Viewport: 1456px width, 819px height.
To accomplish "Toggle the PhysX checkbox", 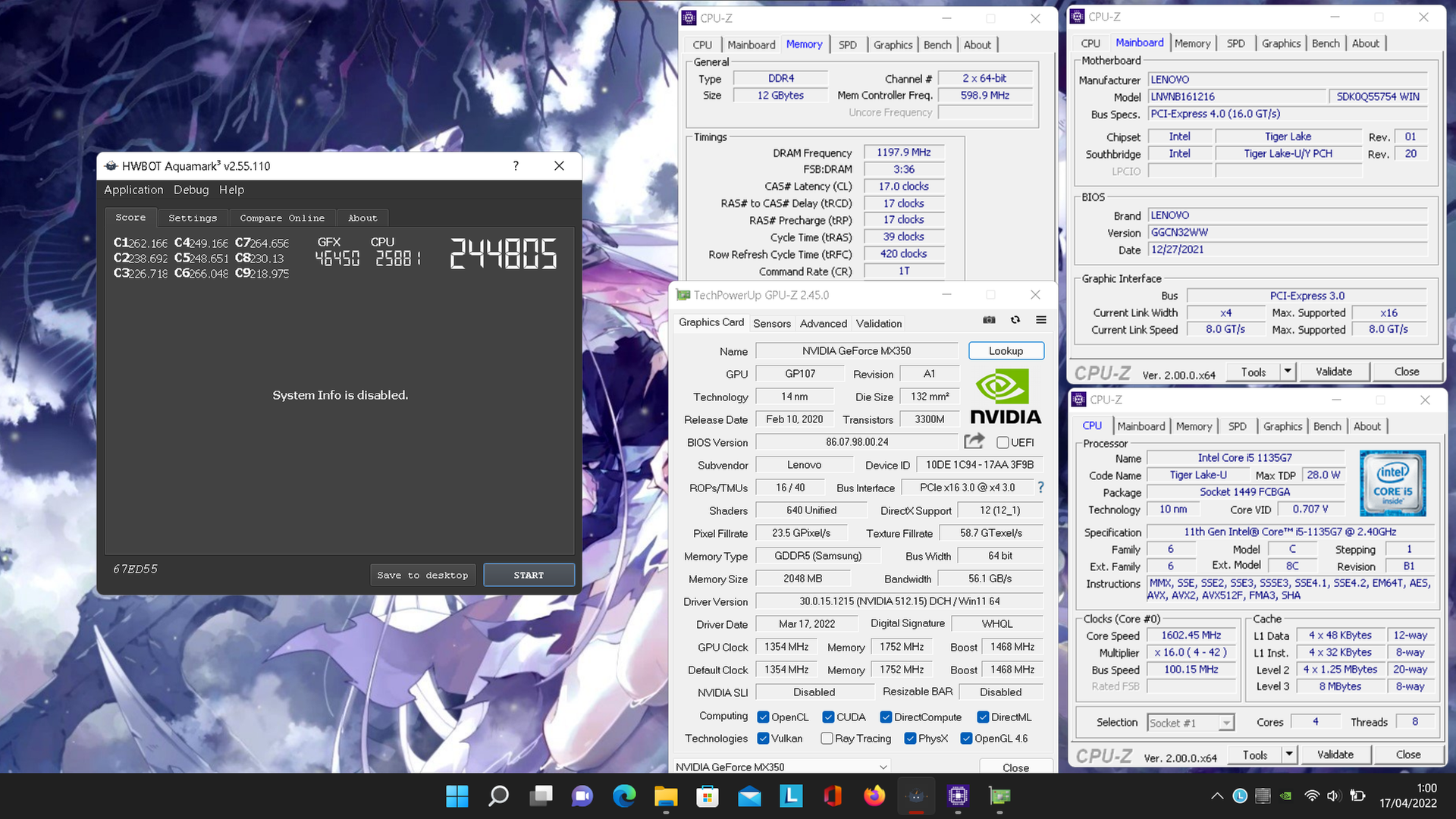I will tap(910, 738).
